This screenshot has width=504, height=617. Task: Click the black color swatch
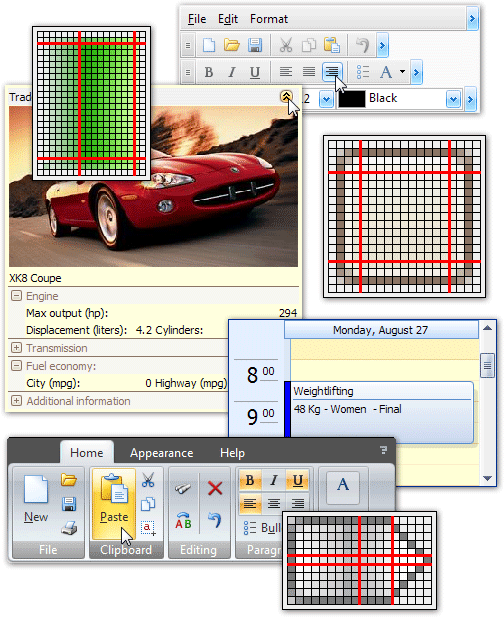352,99
